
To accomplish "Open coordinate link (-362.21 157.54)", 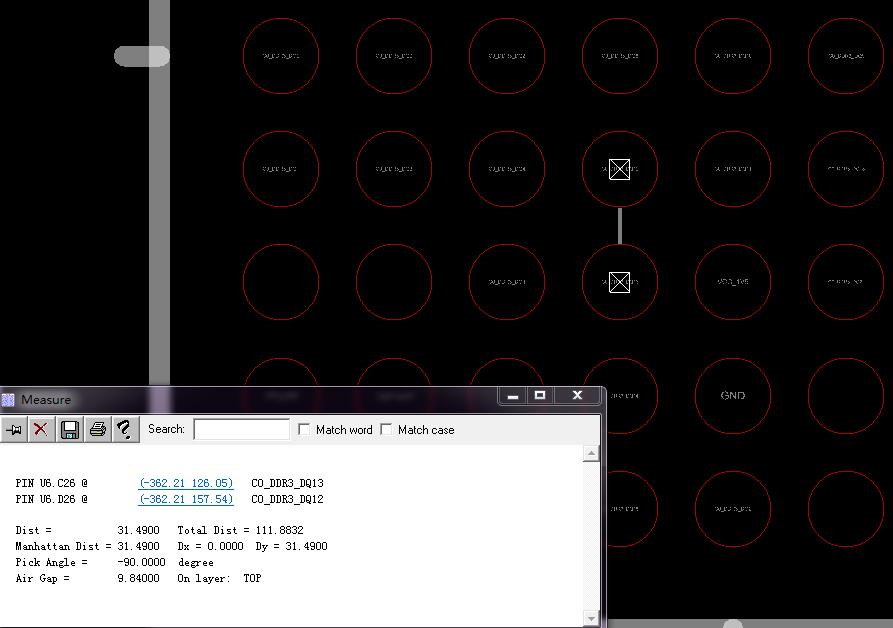I will (x=186, y=499).
